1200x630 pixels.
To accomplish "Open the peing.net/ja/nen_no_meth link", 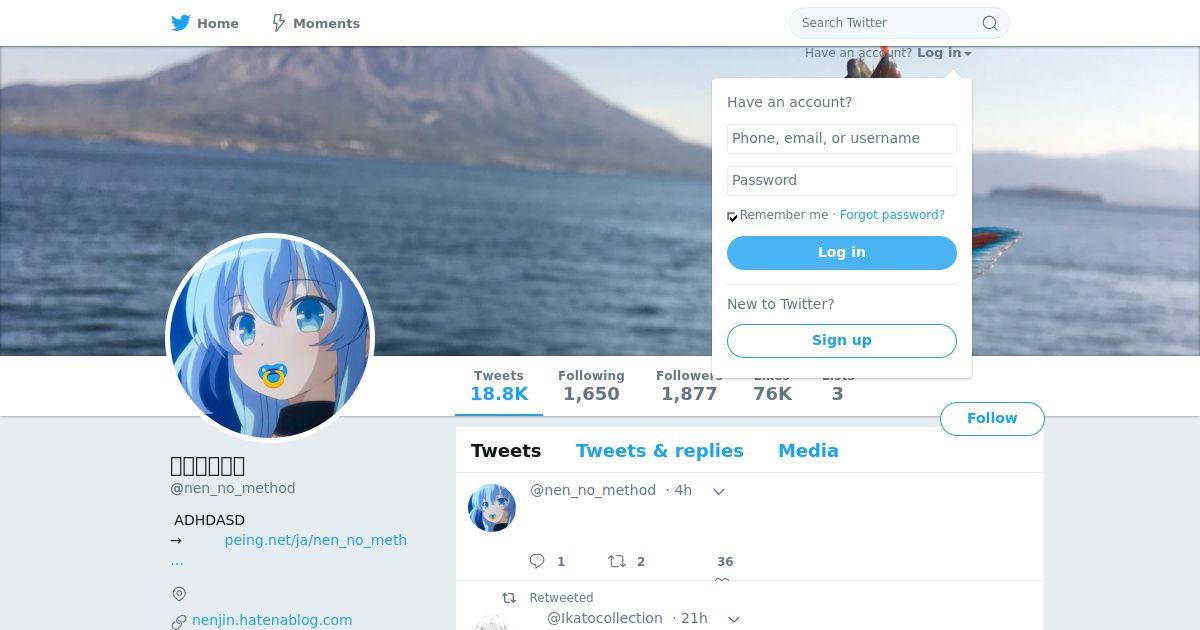I will [x=316, y=540].
